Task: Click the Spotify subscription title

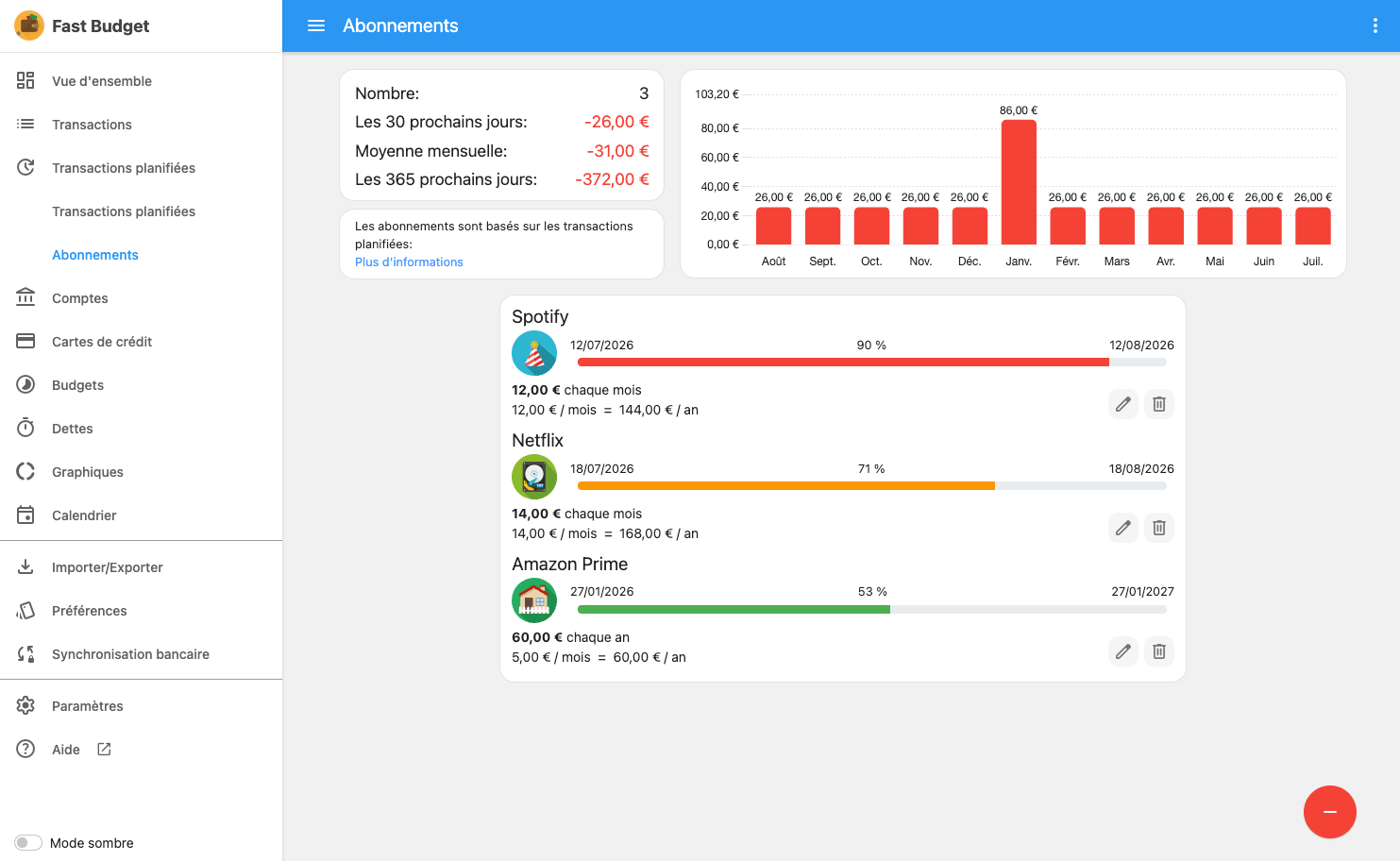Action: 540,316
